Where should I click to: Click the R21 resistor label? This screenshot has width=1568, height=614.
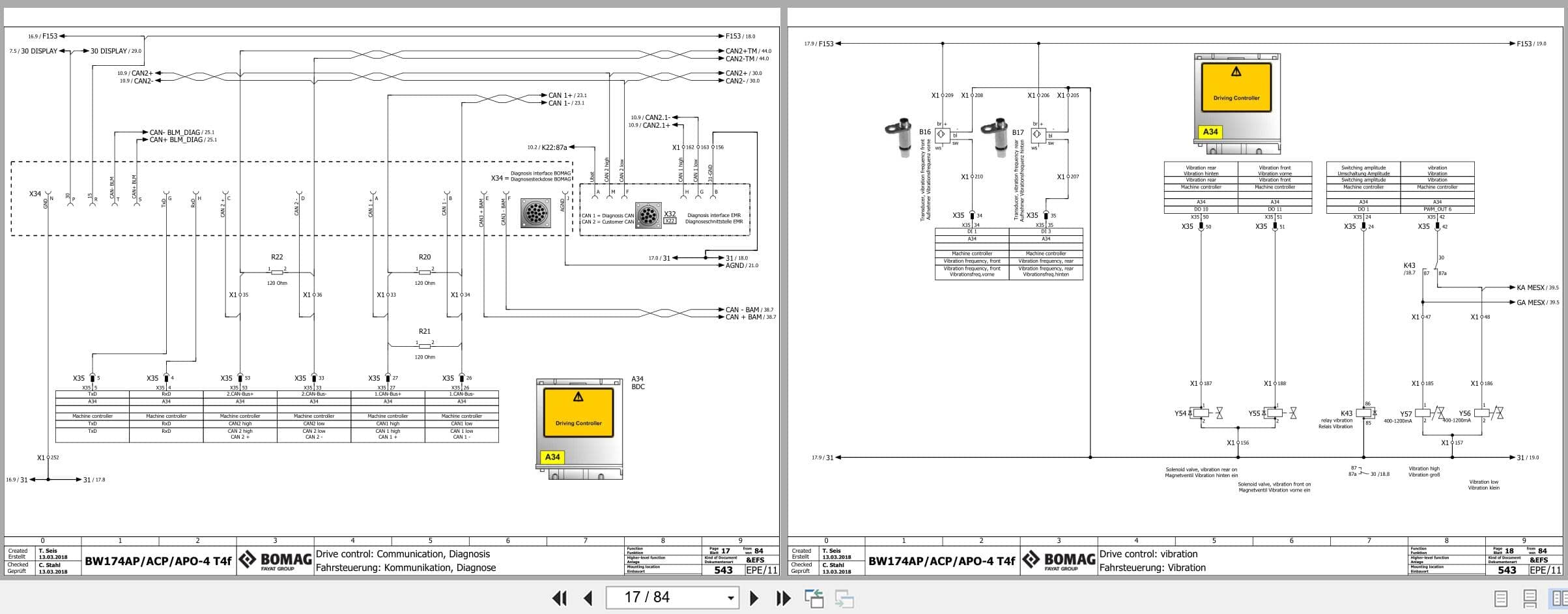point(425,331)
